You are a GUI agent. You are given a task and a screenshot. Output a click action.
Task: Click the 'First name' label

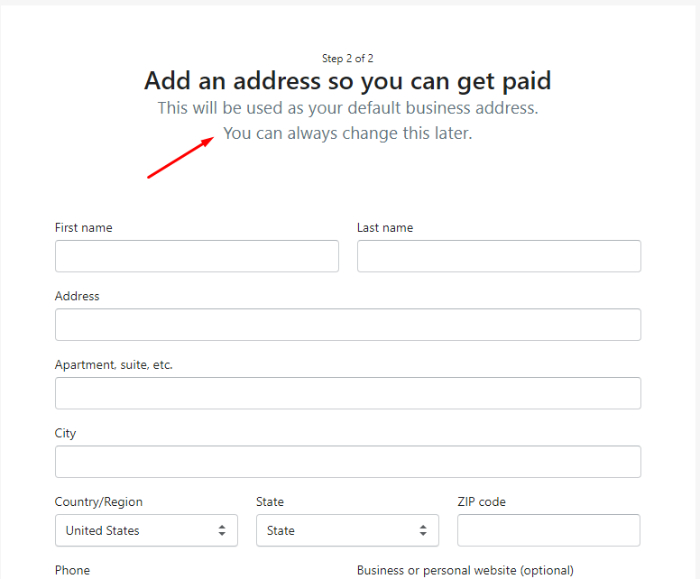pos(83,228)
